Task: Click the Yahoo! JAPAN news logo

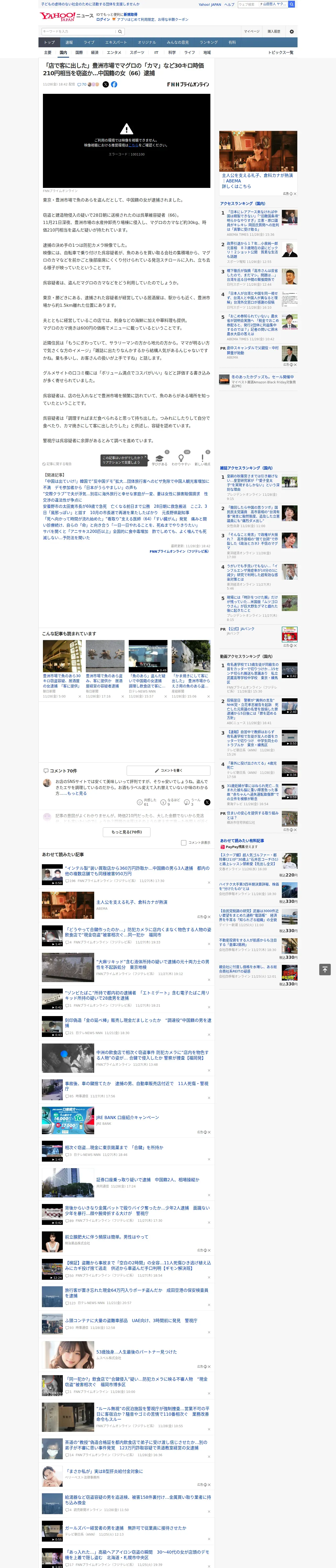Action: click(66, 16)
